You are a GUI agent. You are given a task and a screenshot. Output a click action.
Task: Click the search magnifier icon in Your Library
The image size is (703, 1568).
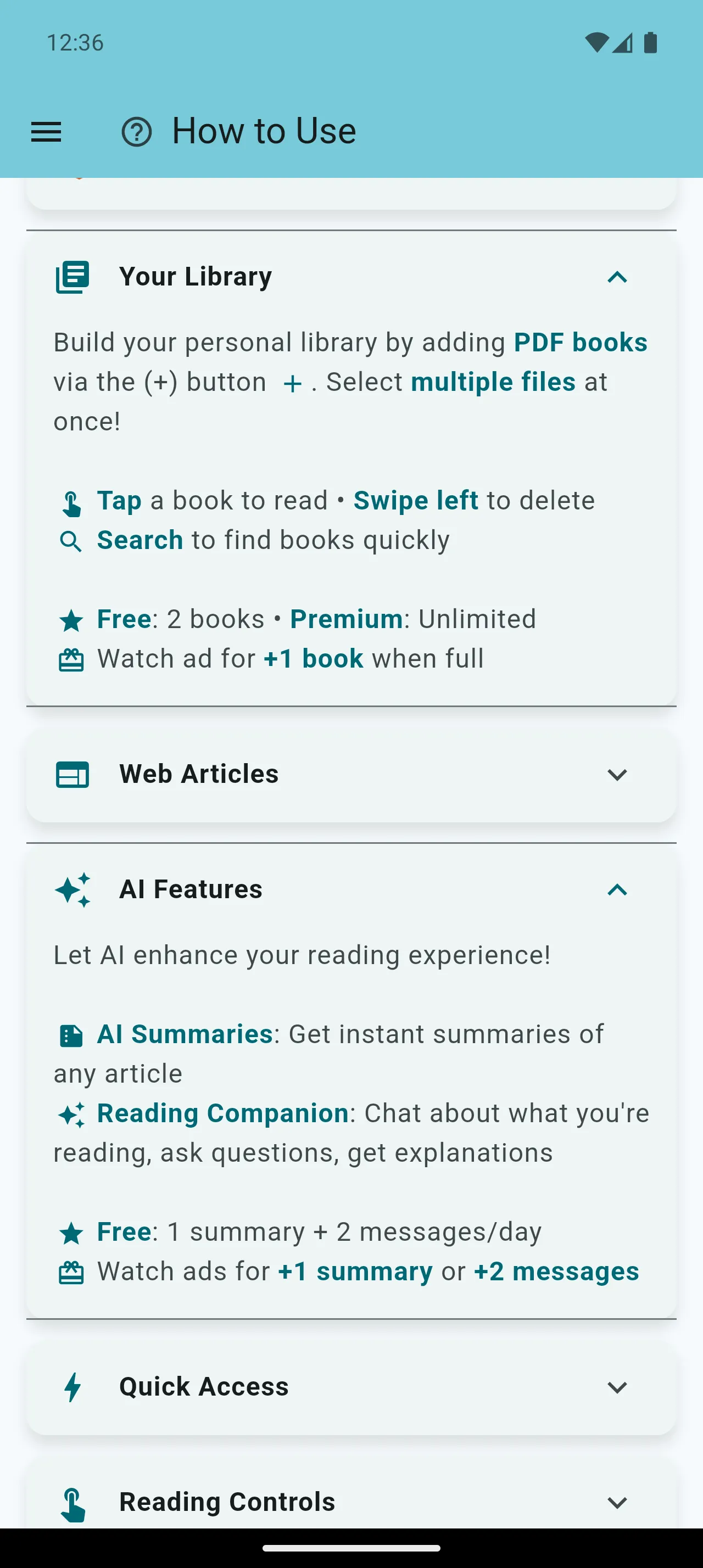coord(71,541)
